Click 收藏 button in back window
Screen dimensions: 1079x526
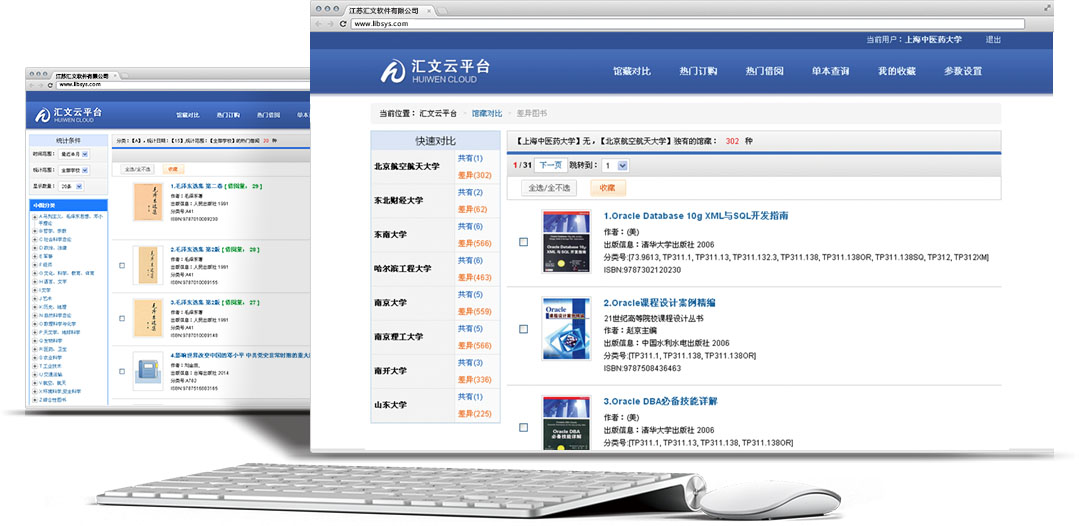click(x=173, y=169)
